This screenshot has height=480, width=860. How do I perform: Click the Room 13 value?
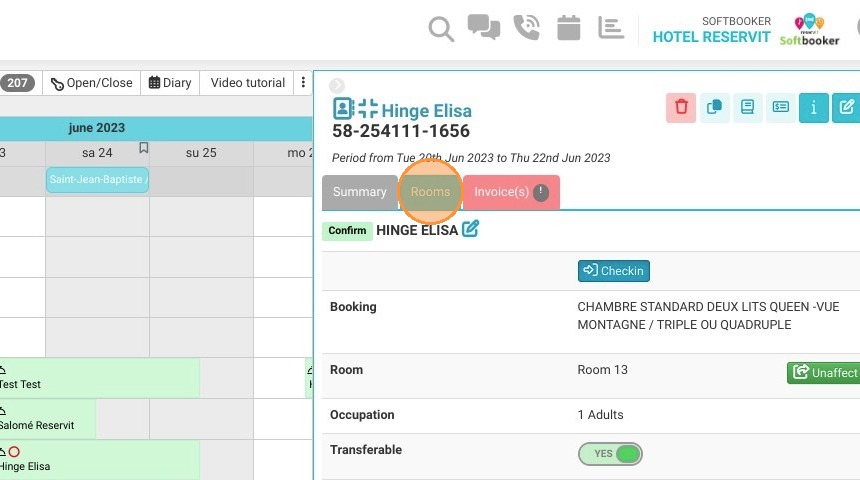602,370
